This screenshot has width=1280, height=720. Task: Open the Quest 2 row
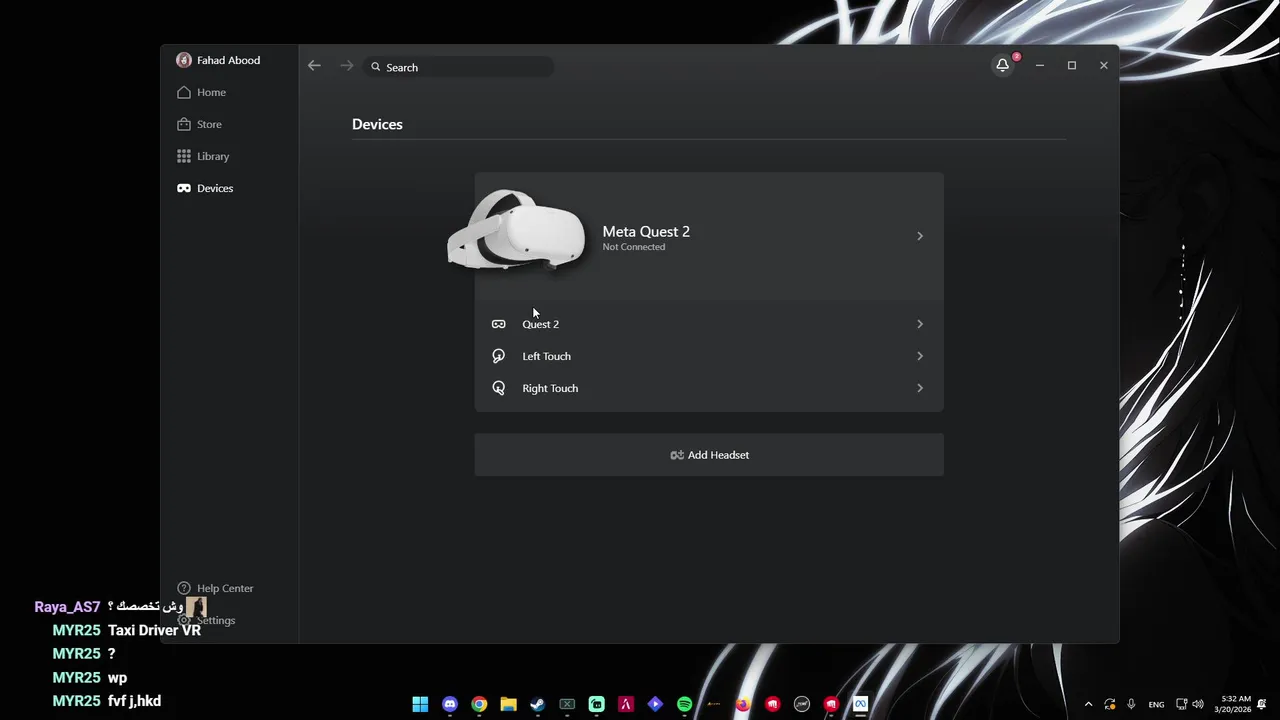tap(709, 324)
